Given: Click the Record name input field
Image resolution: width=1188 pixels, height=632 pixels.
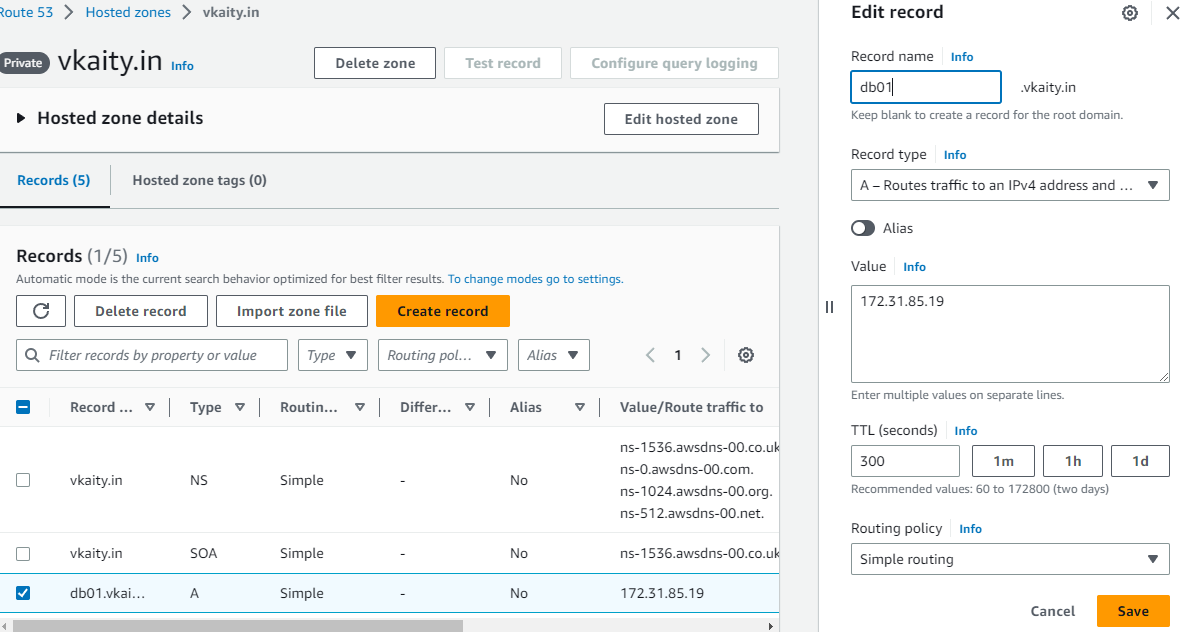Looking at the screenshot, I should tap(926, 87).
